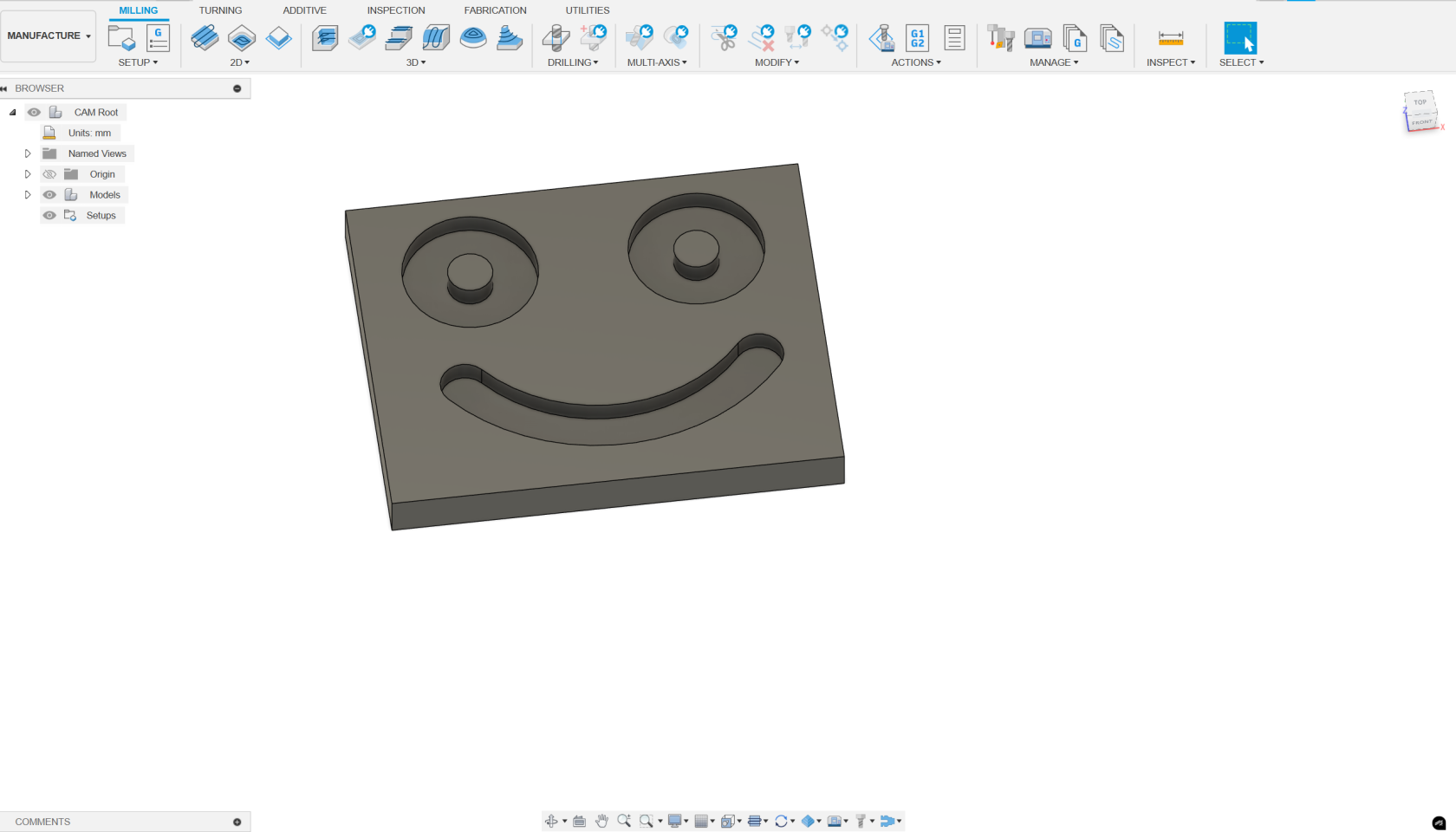Screen dimensions: 1456x832
Task: Click the Zoom magnifier icon
Action: click(x=624, y=821)
